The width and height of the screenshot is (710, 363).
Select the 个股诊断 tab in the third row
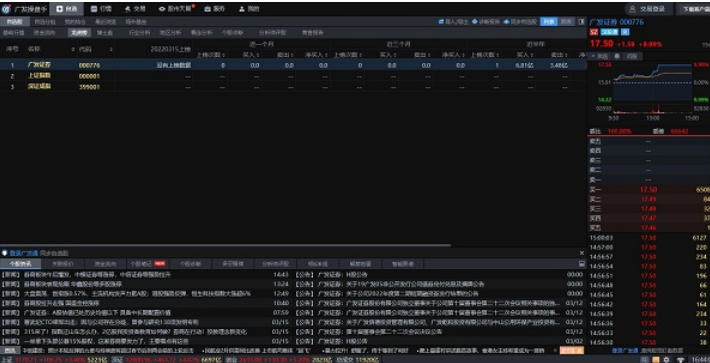click(232, 33)
